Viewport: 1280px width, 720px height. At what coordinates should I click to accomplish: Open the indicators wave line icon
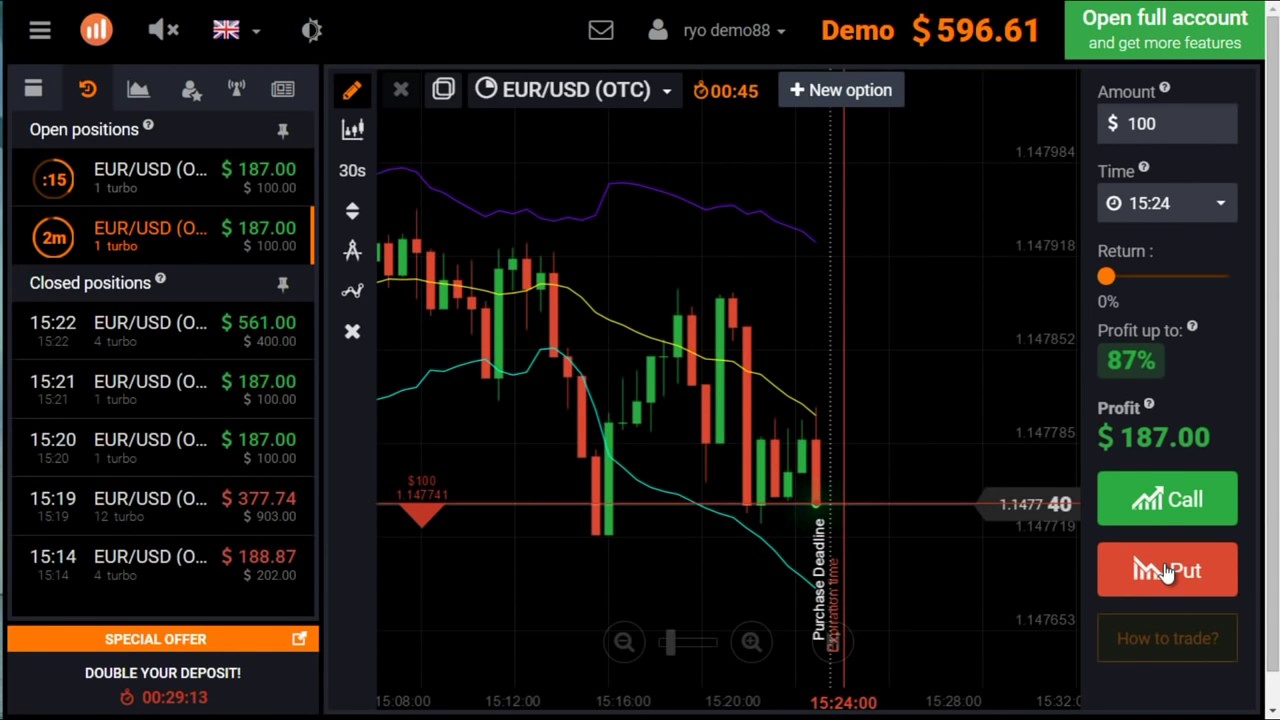tap(352, 291)
